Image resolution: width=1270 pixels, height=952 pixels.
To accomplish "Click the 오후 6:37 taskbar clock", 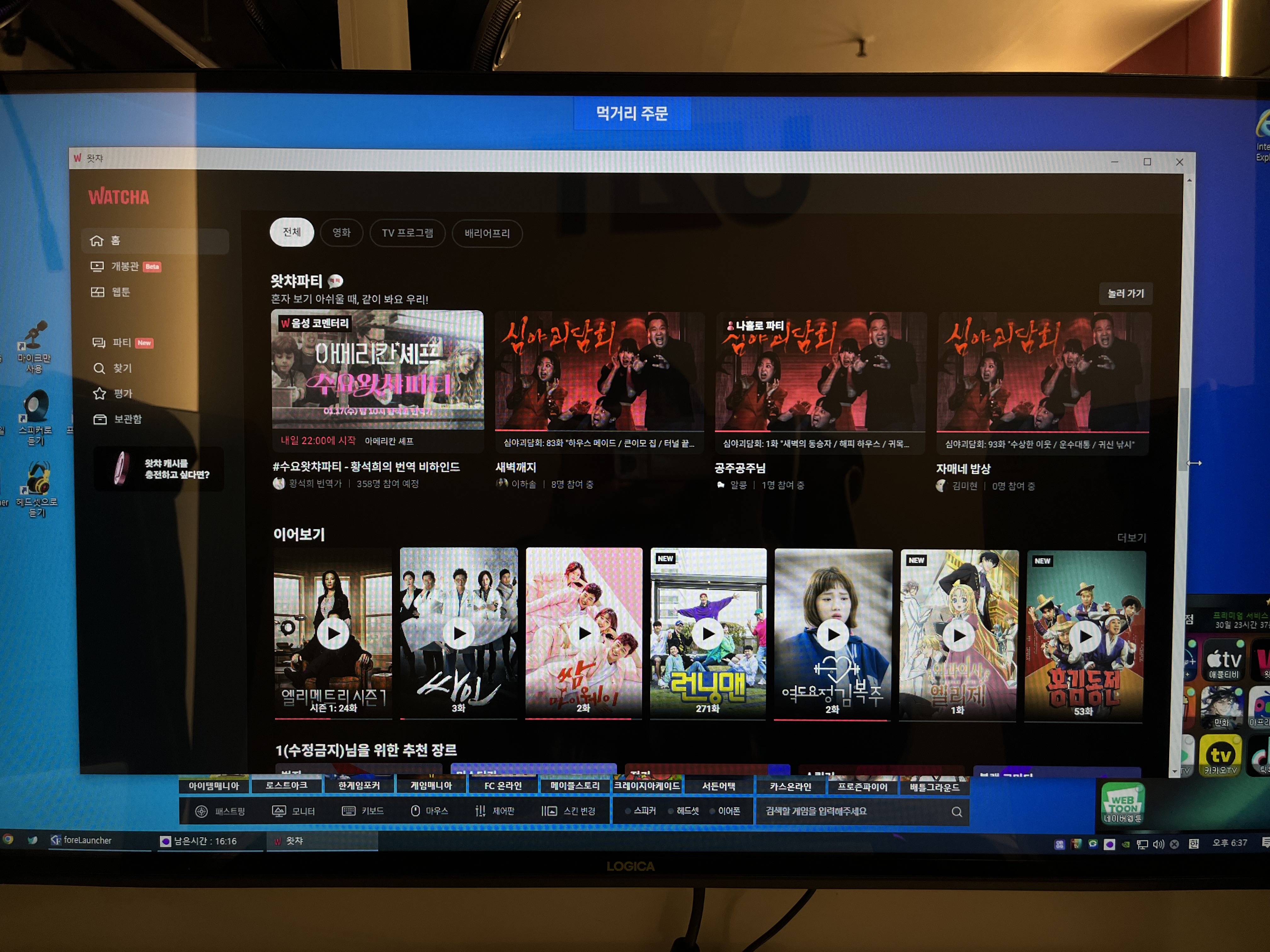I will 1229,843.
